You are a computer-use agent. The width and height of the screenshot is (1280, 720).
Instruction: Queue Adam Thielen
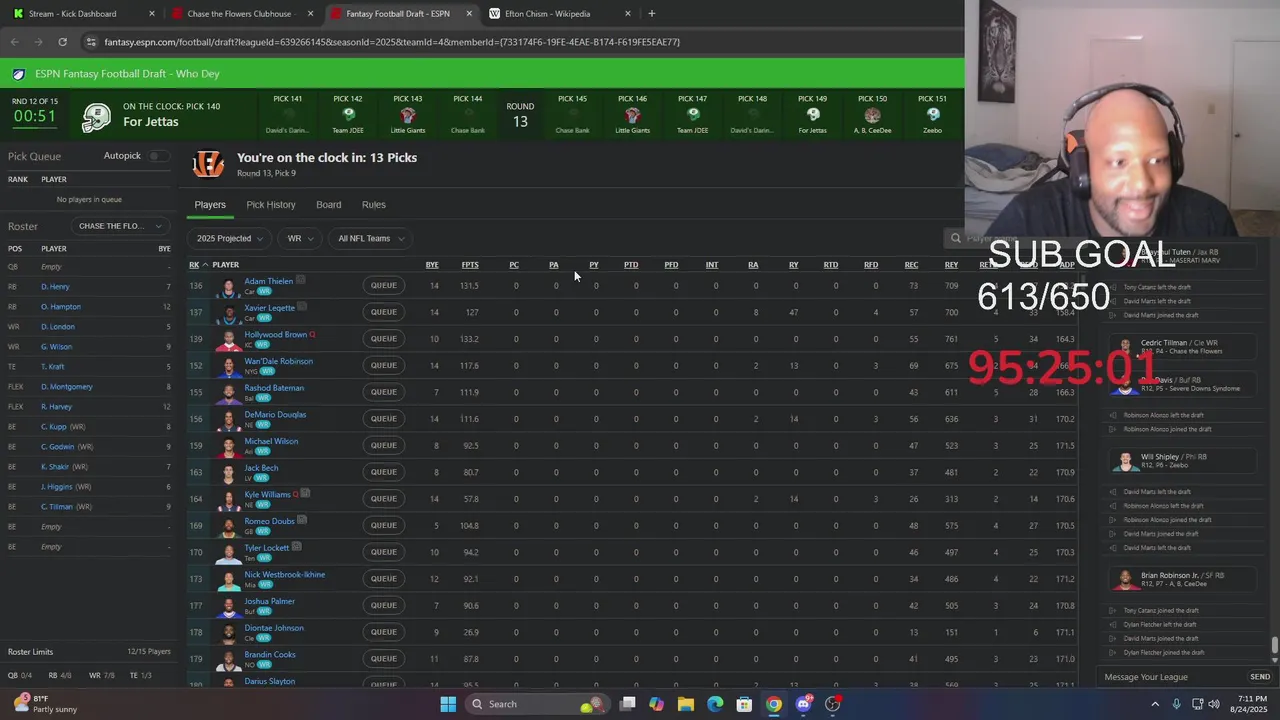384,285
